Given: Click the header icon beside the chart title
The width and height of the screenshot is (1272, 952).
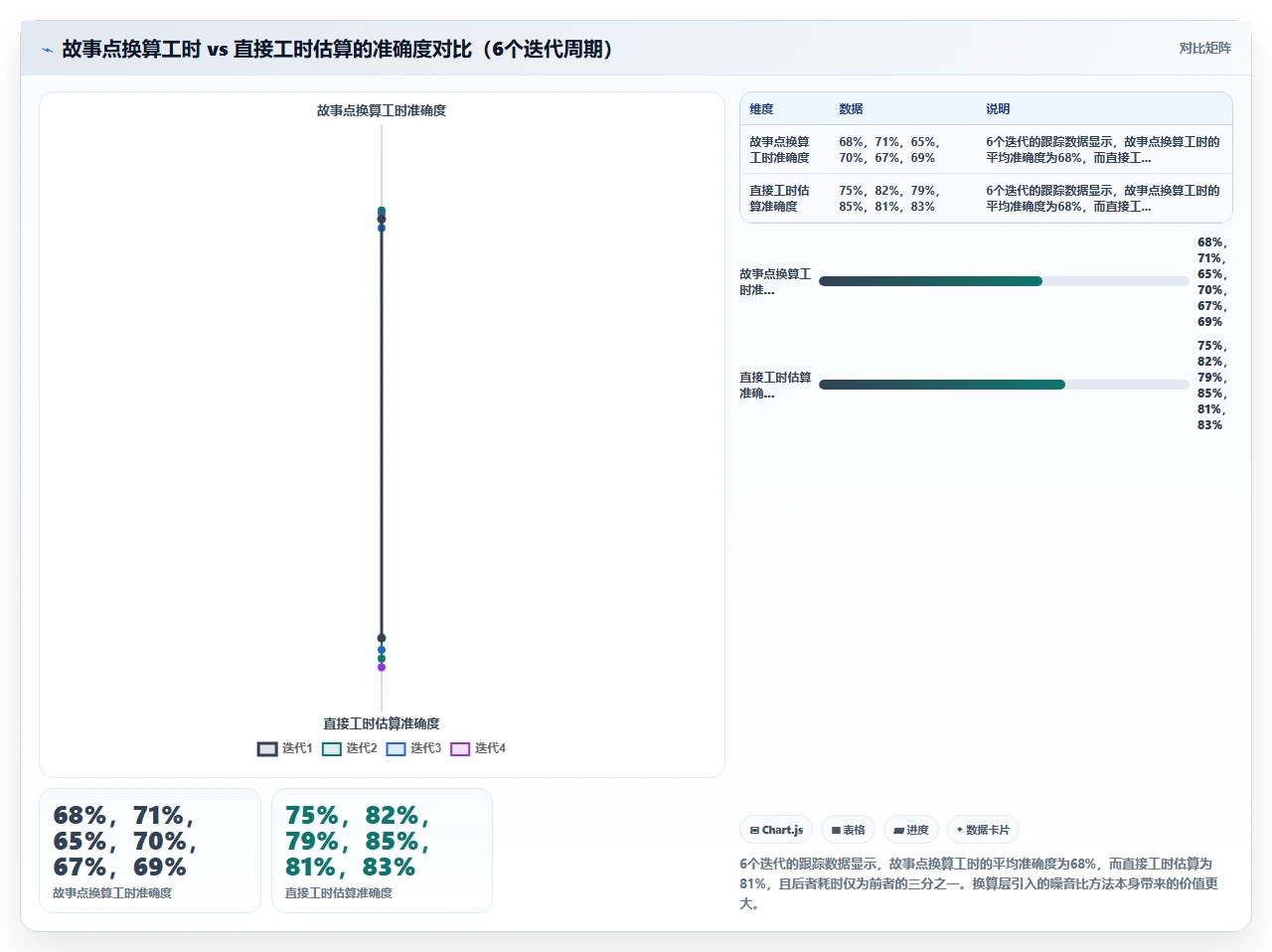Looking at the screenshot, I should point(47,50).
